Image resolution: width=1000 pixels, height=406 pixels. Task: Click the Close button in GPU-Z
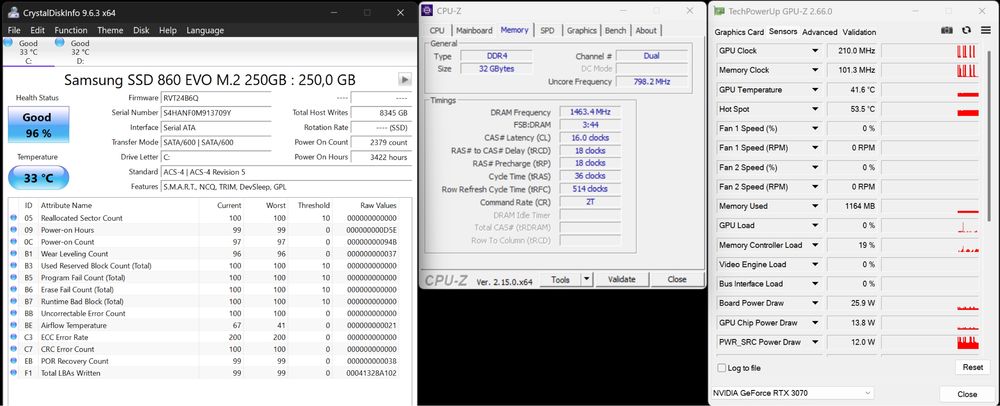point(967,394)
